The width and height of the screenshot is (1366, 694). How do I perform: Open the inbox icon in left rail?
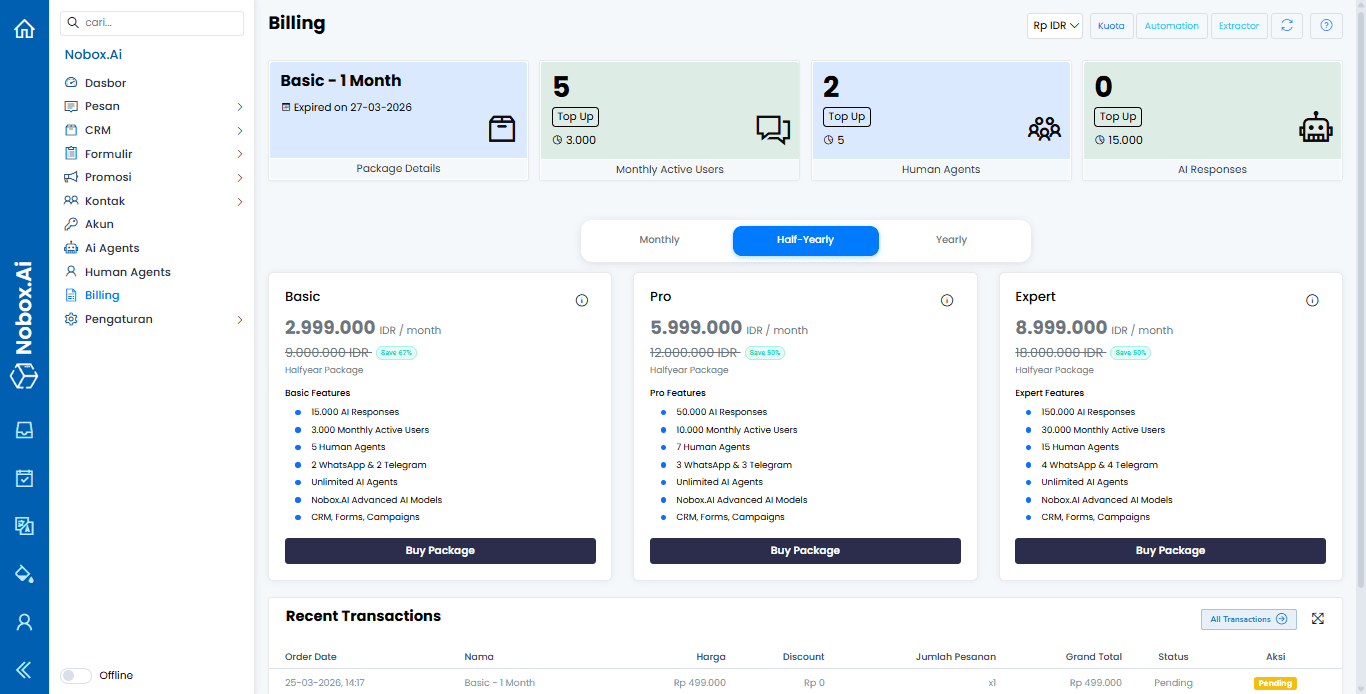pyautogui.click(x=24, y=430)
